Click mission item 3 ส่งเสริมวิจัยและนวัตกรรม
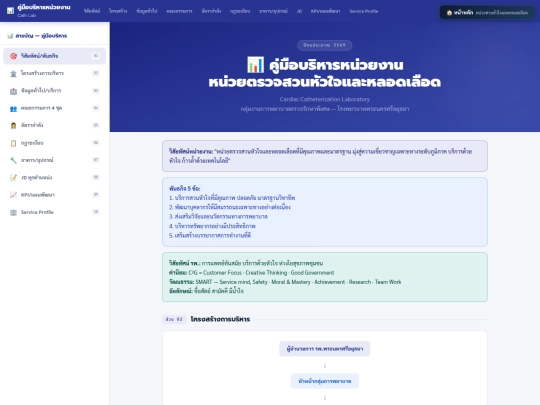 (218, 217)
